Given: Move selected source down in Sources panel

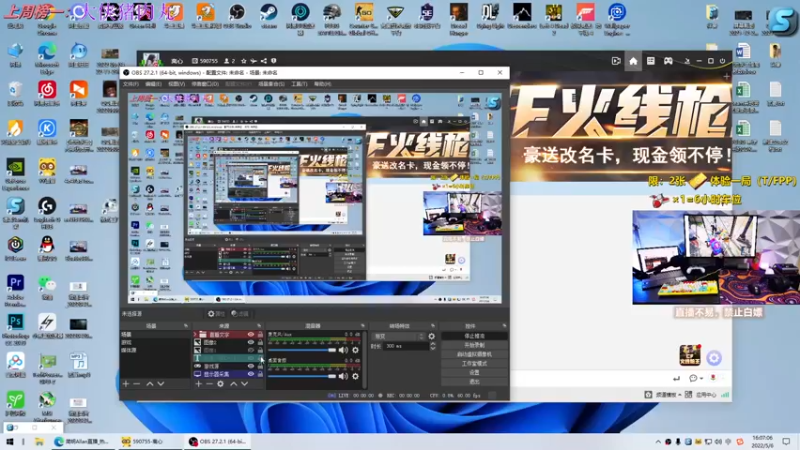Looking at the screenshot, I should [x=244, y=384].
